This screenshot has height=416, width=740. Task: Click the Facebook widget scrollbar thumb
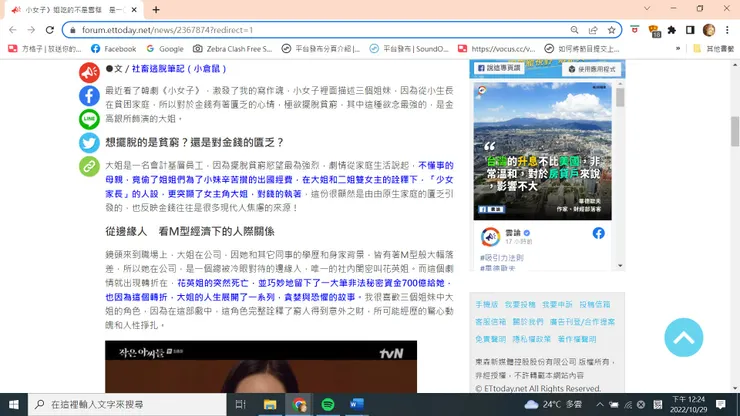[x=620, y=97]
